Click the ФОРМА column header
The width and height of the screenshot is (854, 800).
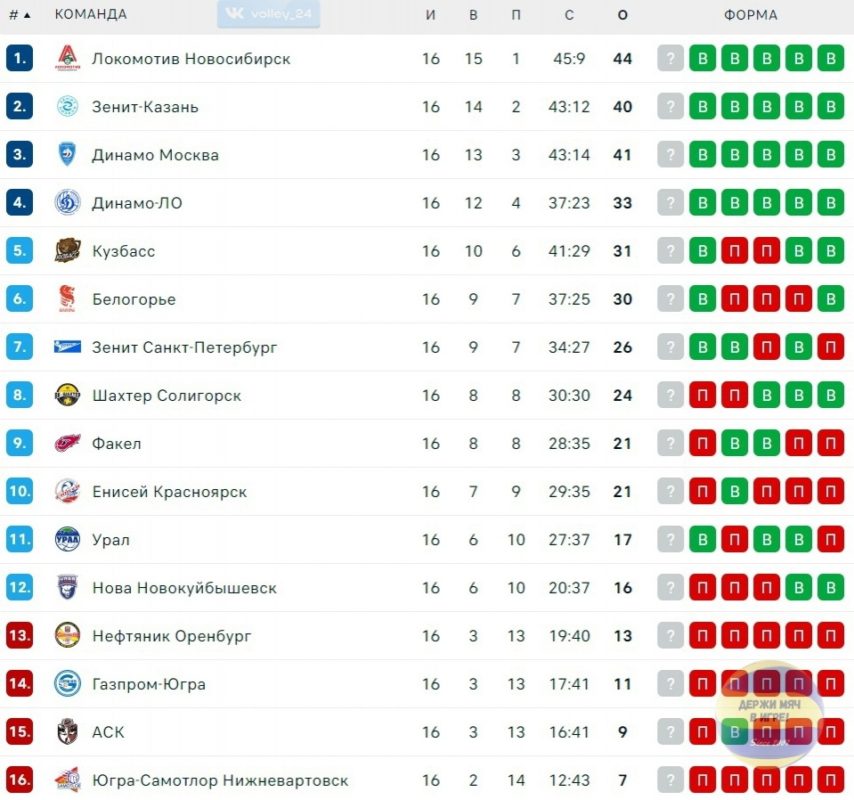[751, 15]
